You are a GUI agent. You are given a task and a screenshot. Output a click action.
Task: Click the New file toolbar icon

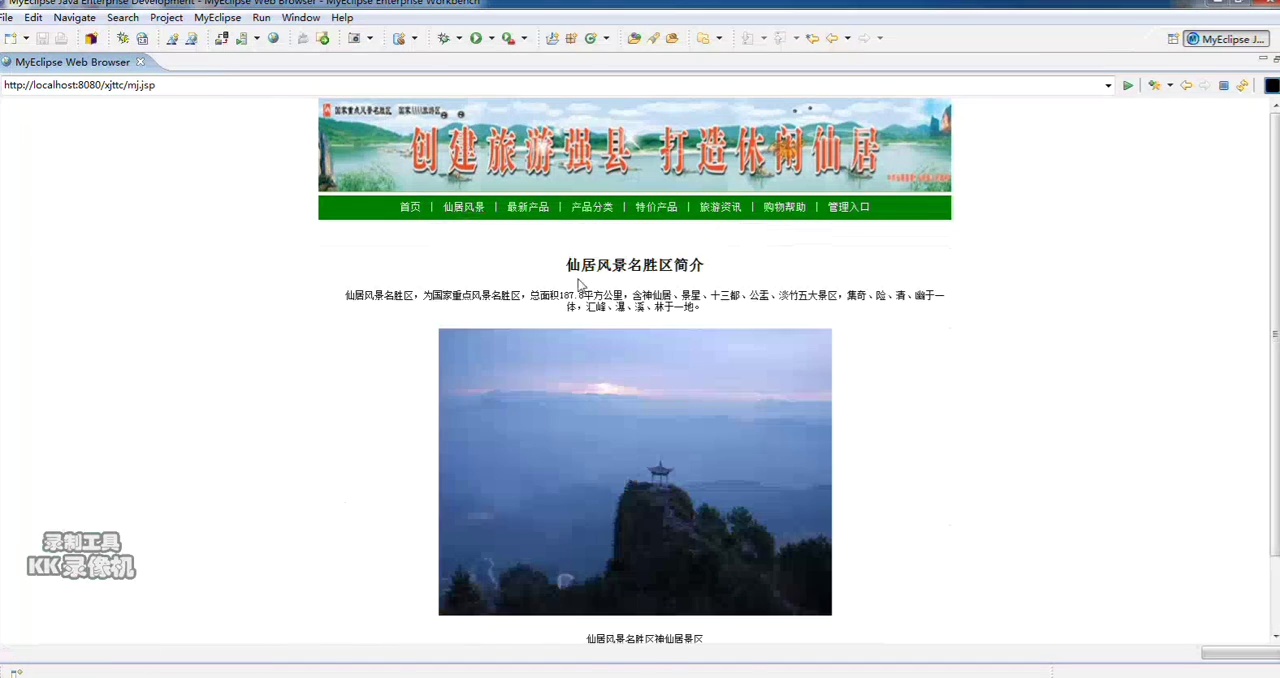(10, 39)
